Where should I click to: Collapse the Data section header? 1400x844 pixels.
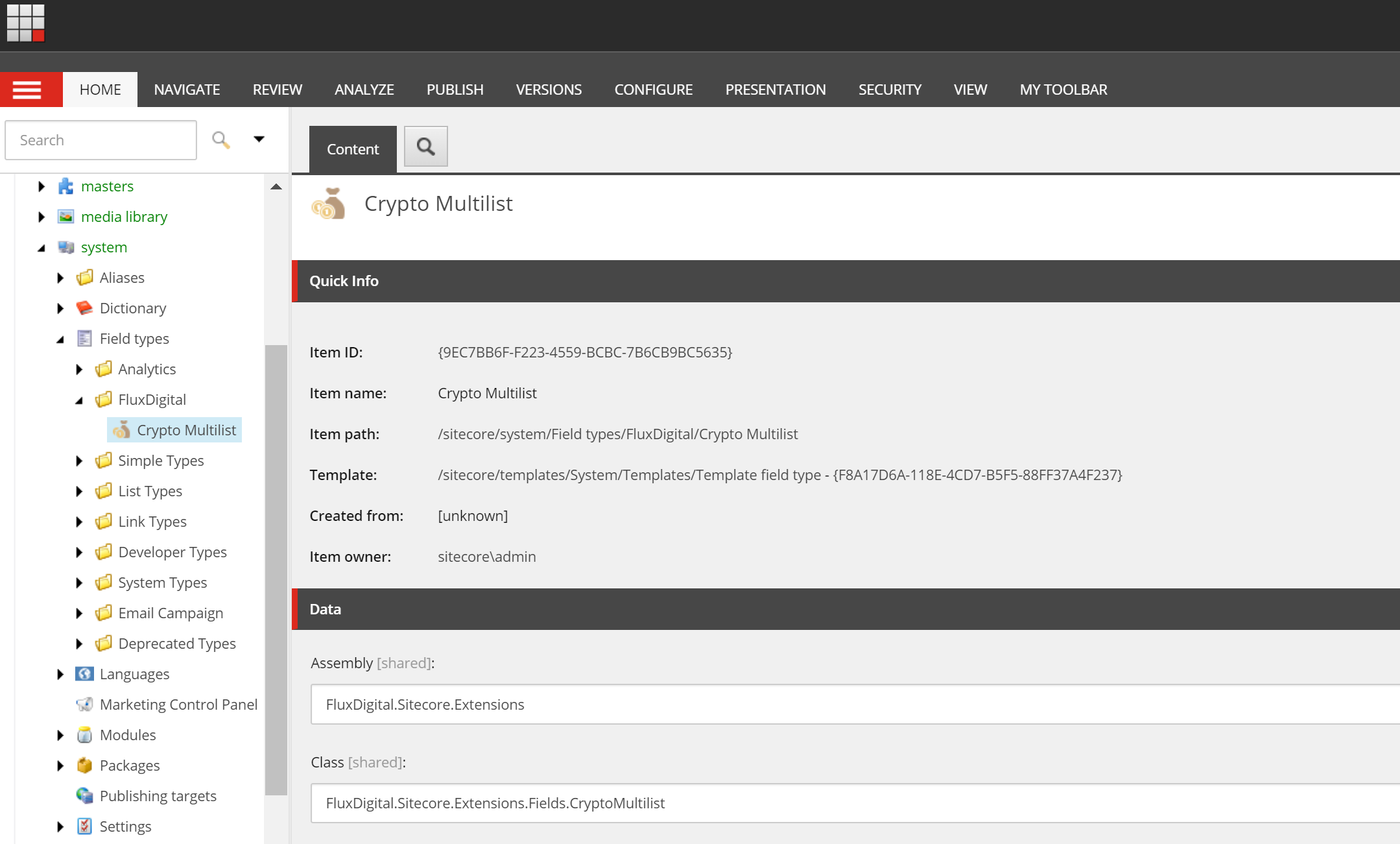[846, 609]
